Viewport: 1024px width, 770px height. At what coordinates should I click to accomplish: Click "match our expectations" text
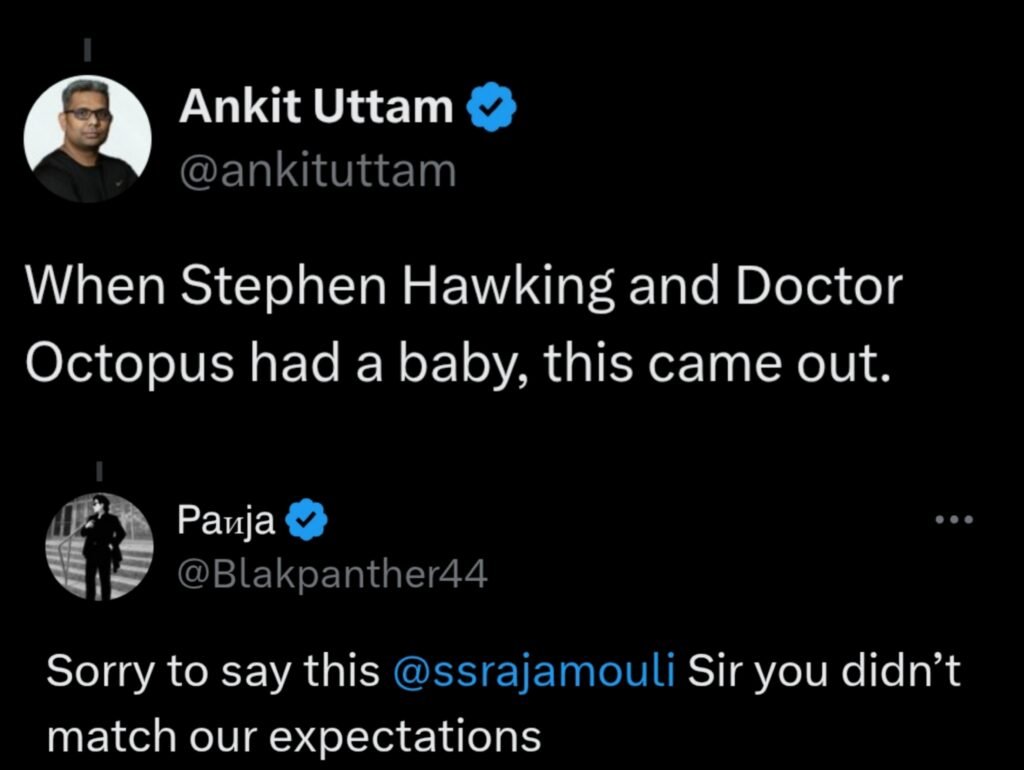[x=294, y=736]
